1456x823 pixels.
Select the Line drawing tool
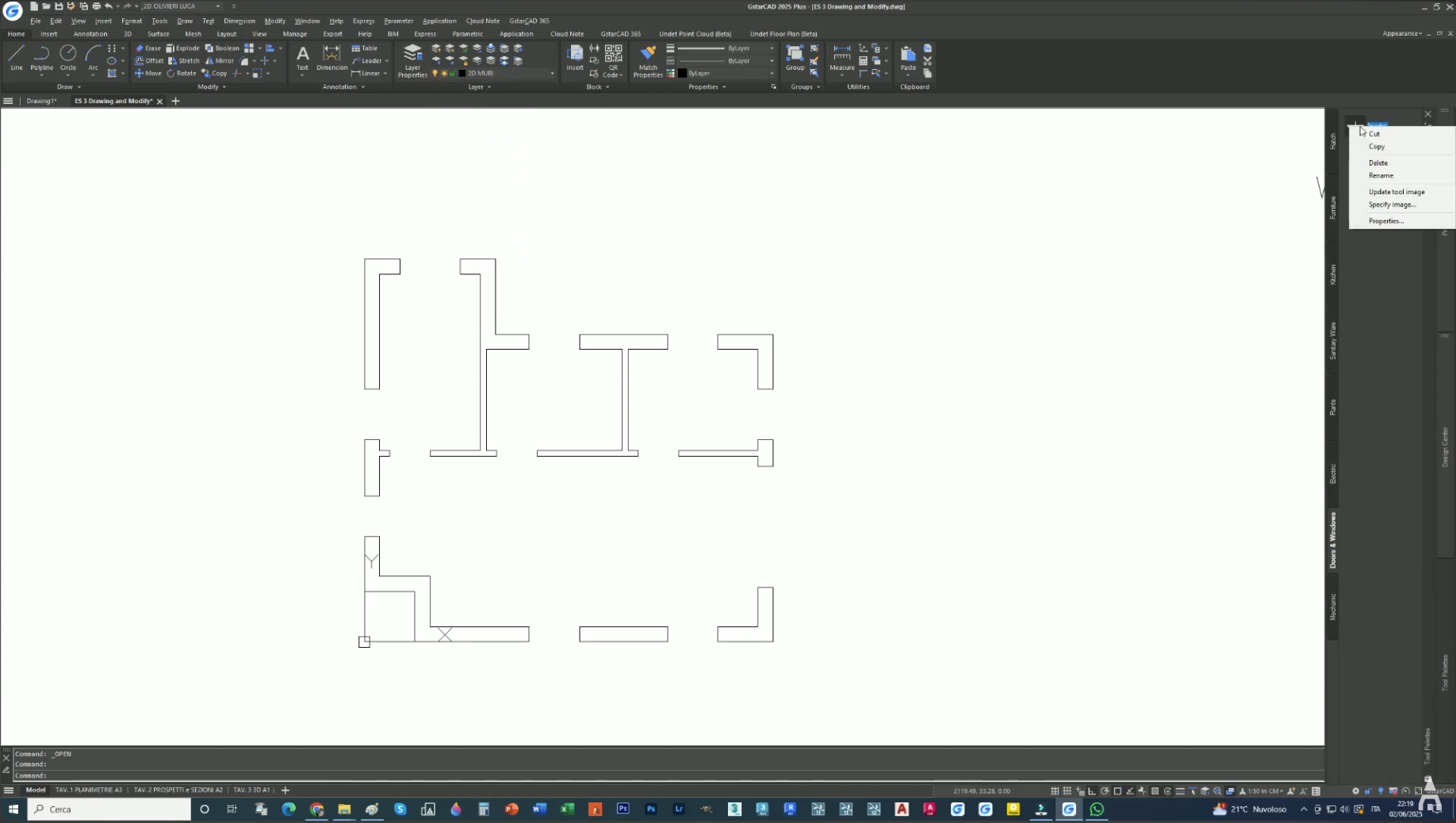pos(16,57)
